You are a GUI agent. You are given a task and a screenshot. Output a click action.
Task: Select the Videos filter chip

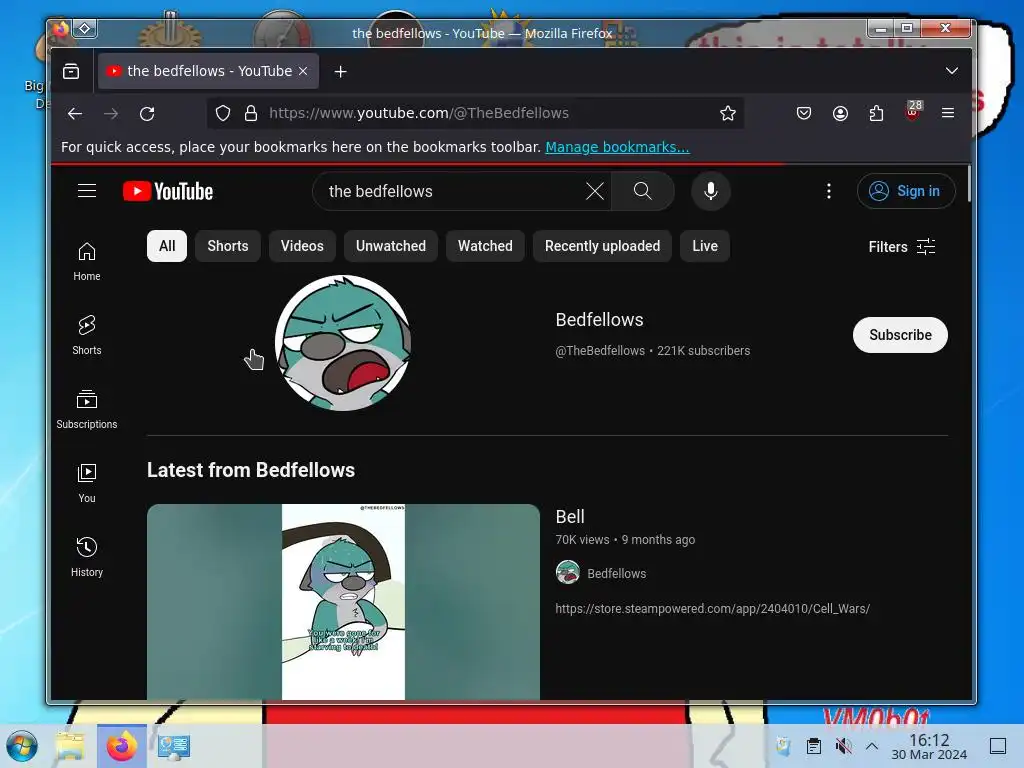tap(302, 246)
